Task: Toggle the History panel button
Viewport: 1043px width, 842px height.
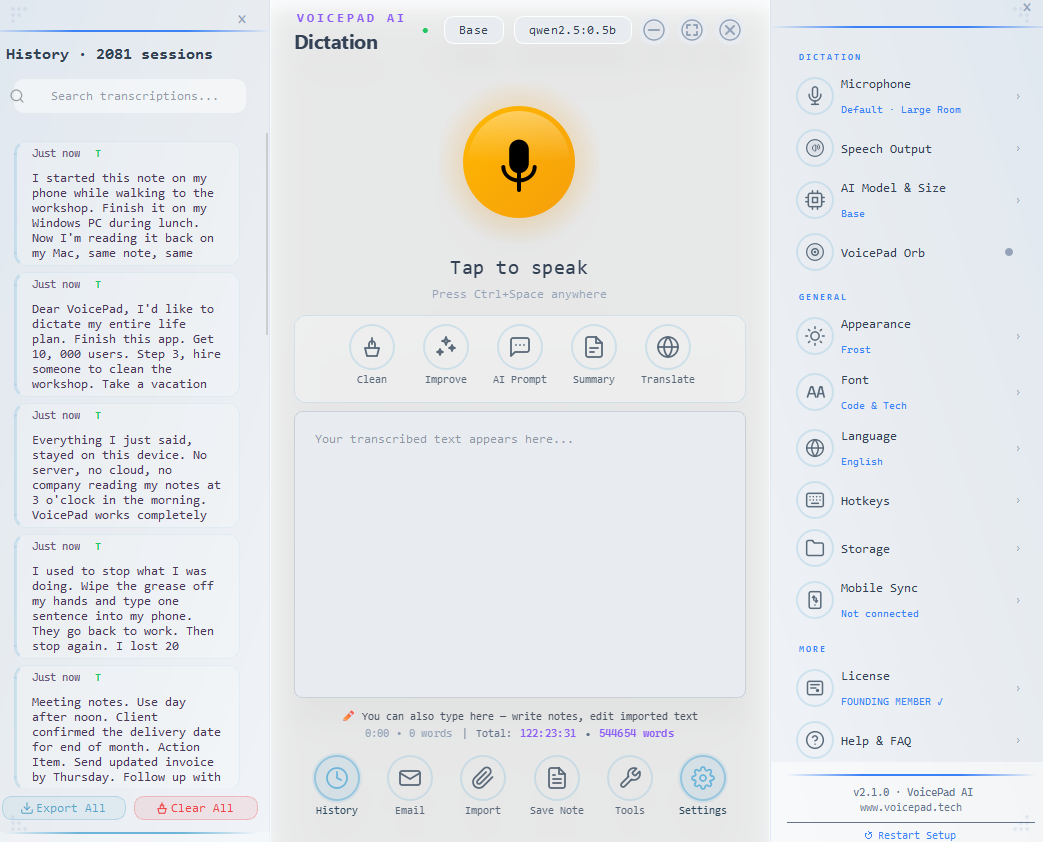Action: 336,778
